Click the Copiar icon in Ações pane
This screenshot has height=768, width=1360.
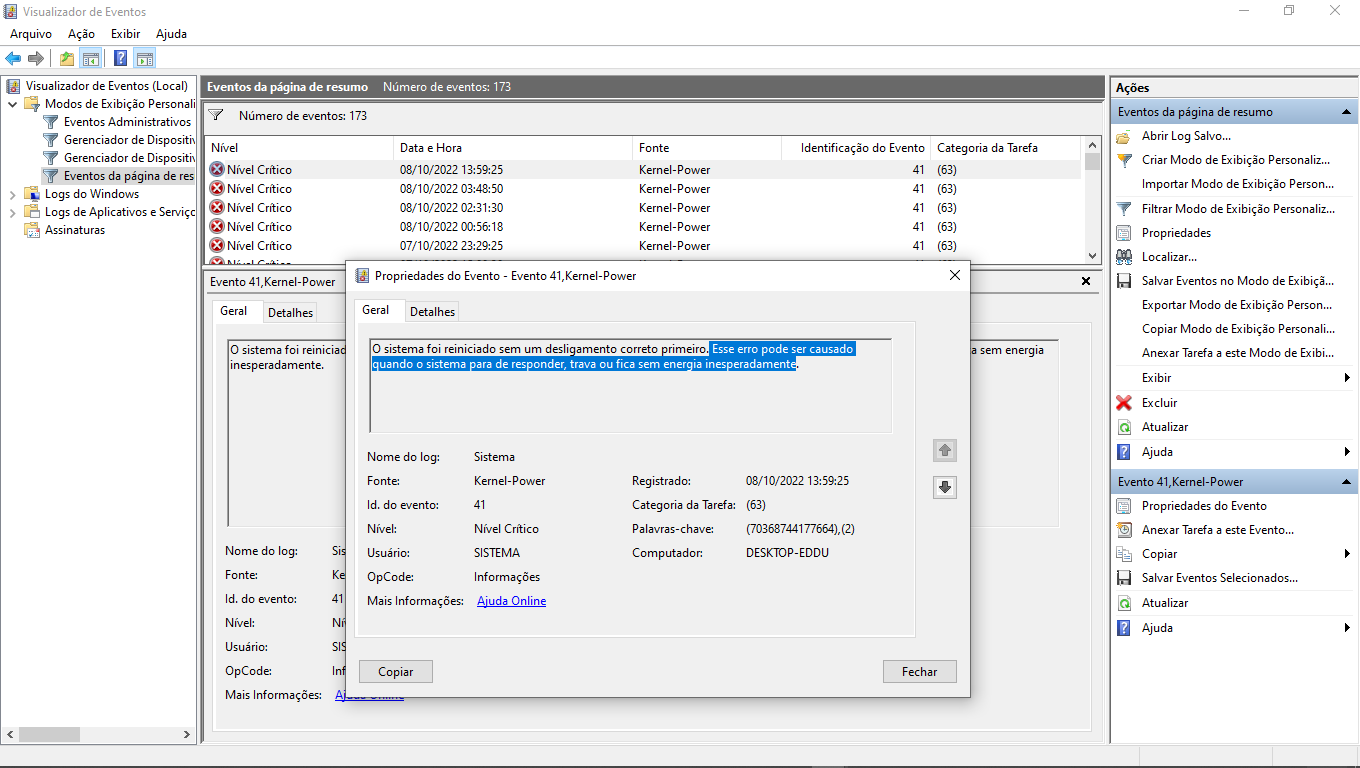(1124, 554)
